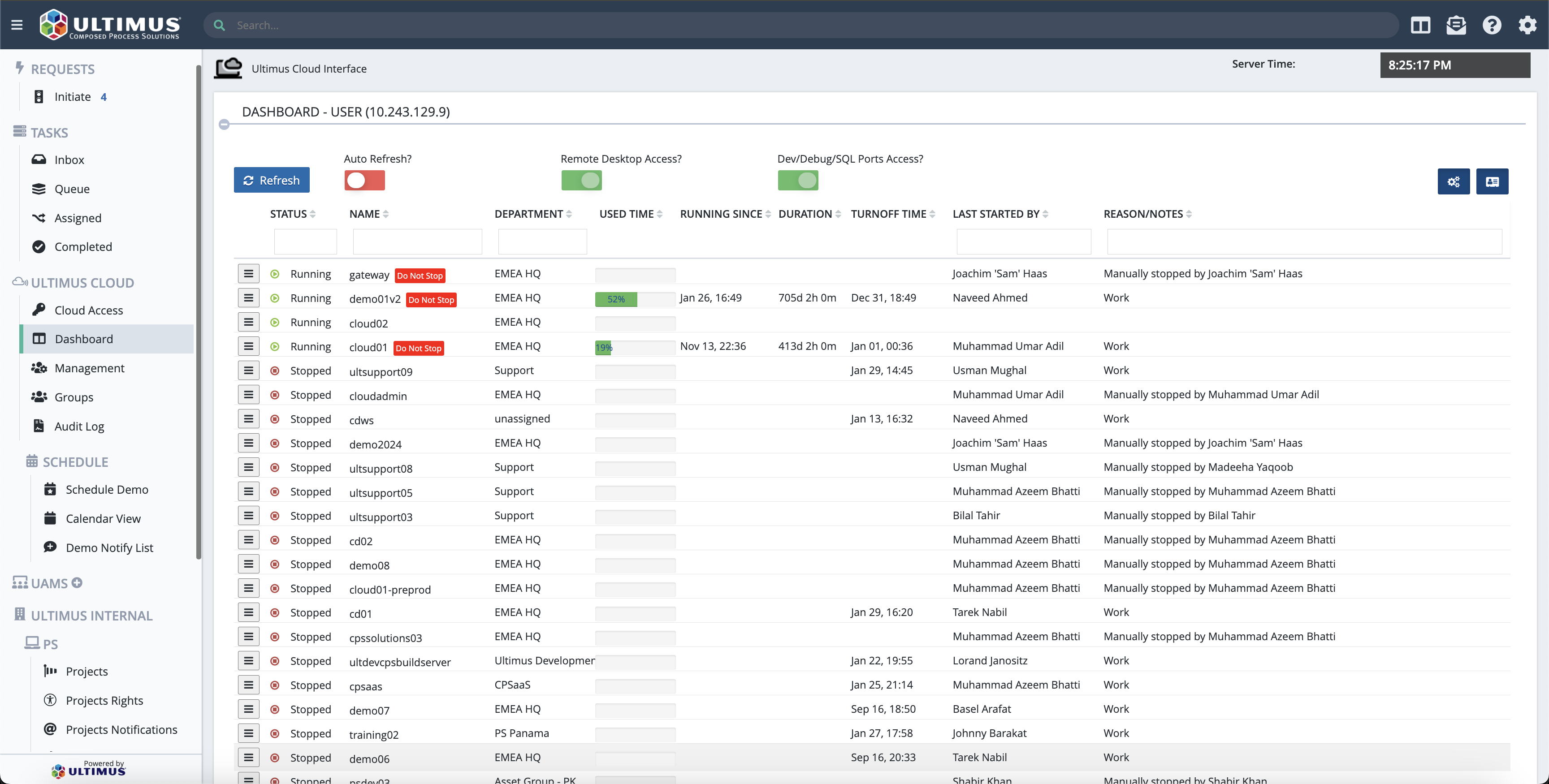Click the ID card button above table
This screenshot has height=784, width=1549.
(1492, 181)
